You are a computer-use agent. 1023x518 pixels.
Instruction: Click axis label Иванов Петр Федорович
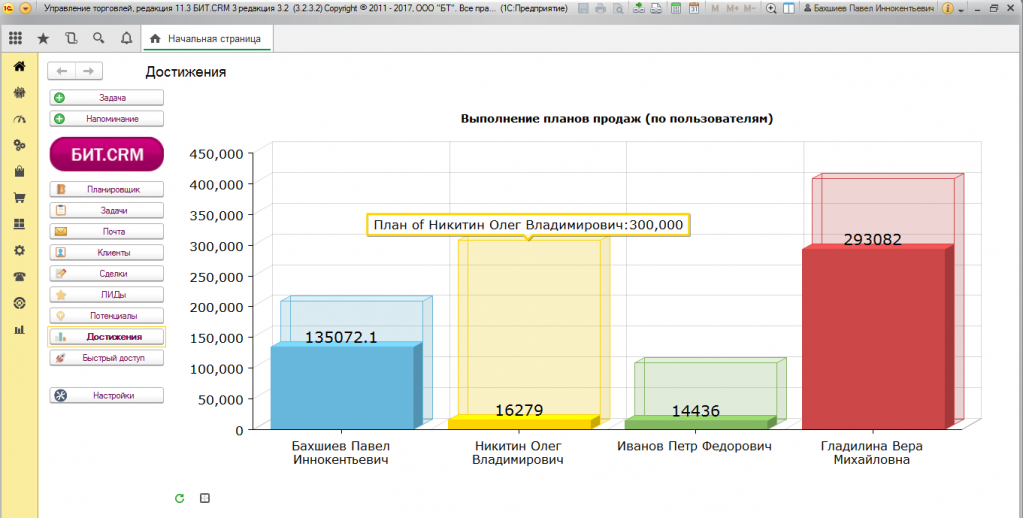(694, 446)
